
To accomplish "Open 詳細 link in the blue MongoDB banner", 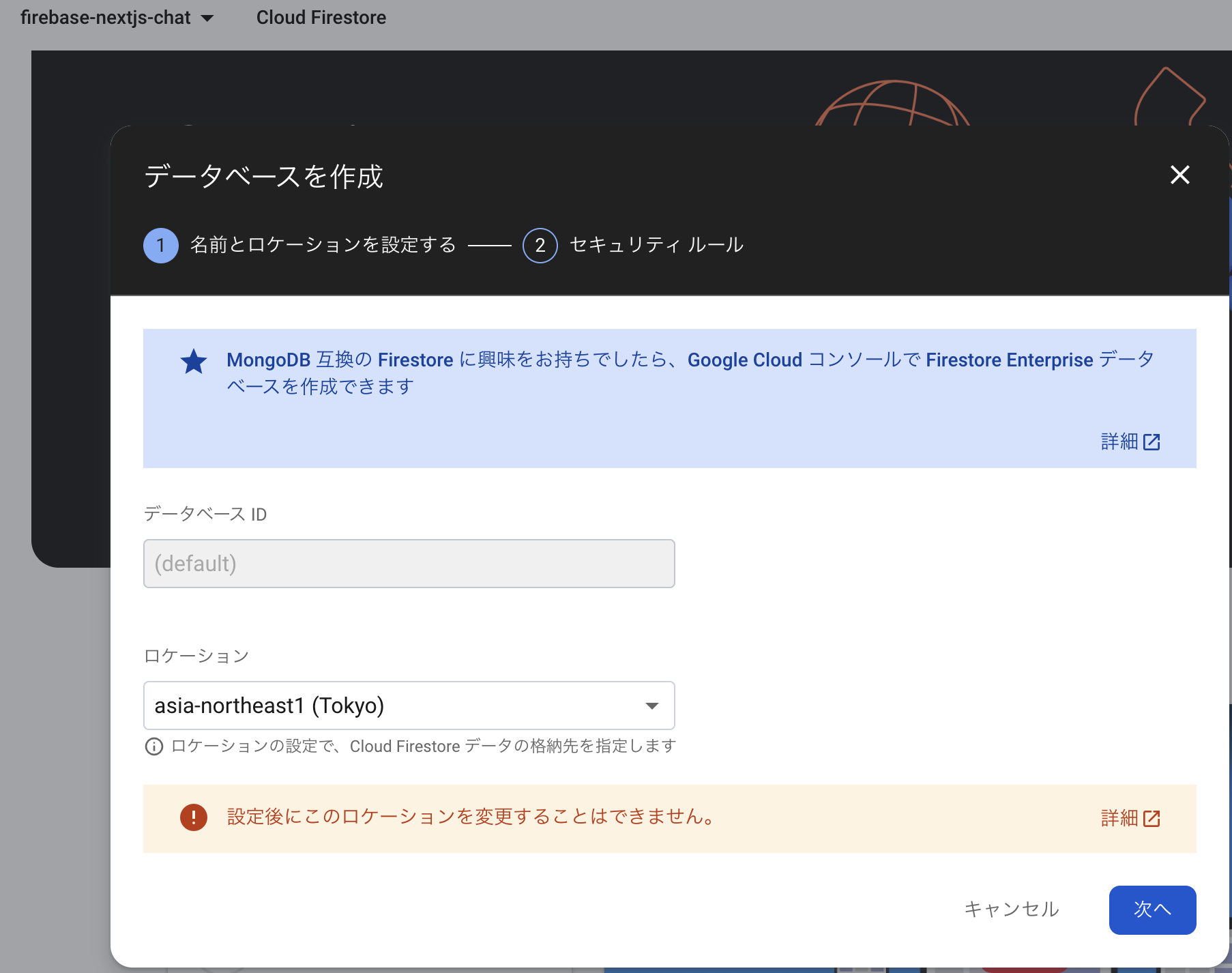I will [x=1130, y=441].
